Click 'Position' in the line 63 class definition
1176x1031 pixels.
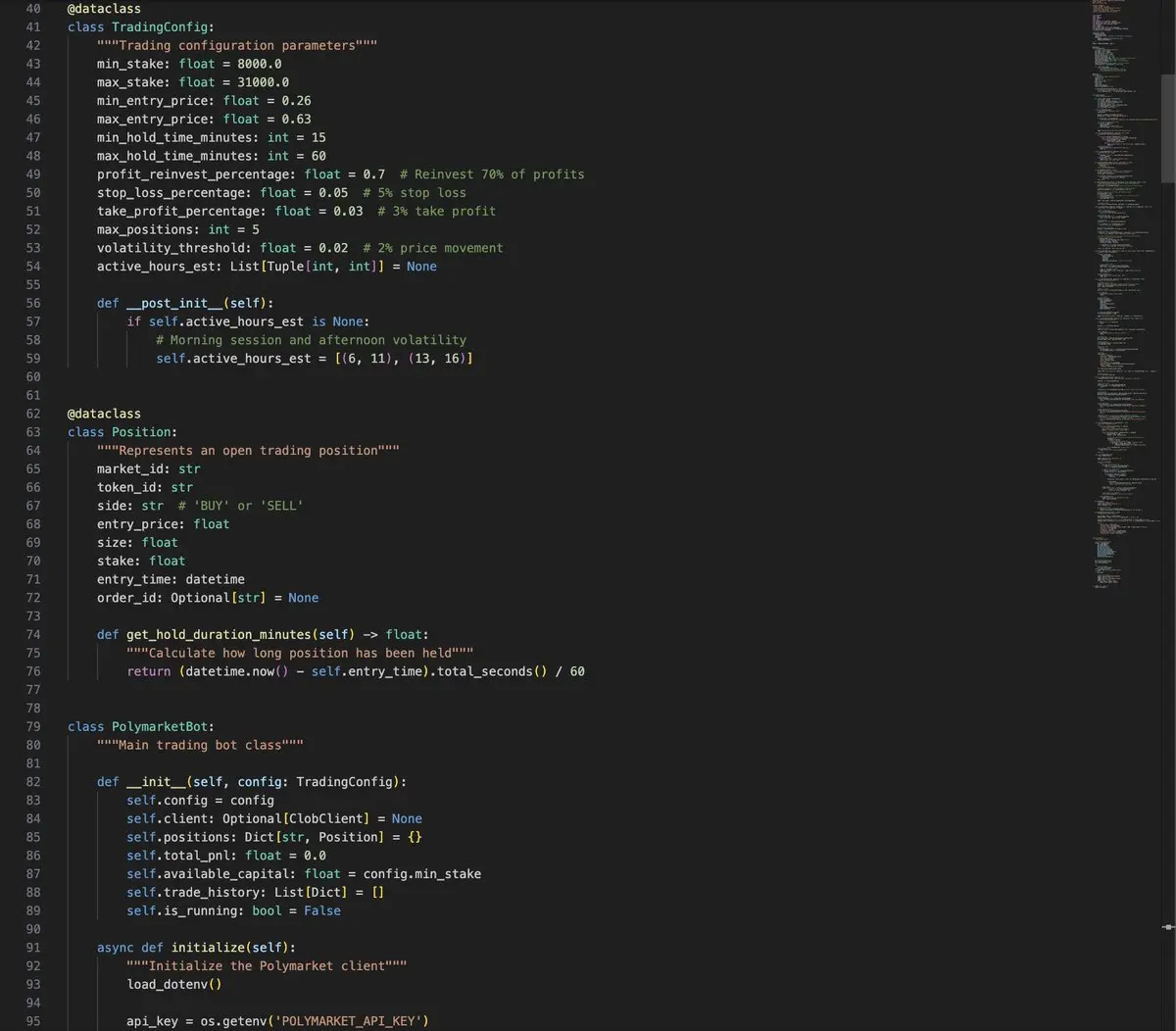click(141, 432)
